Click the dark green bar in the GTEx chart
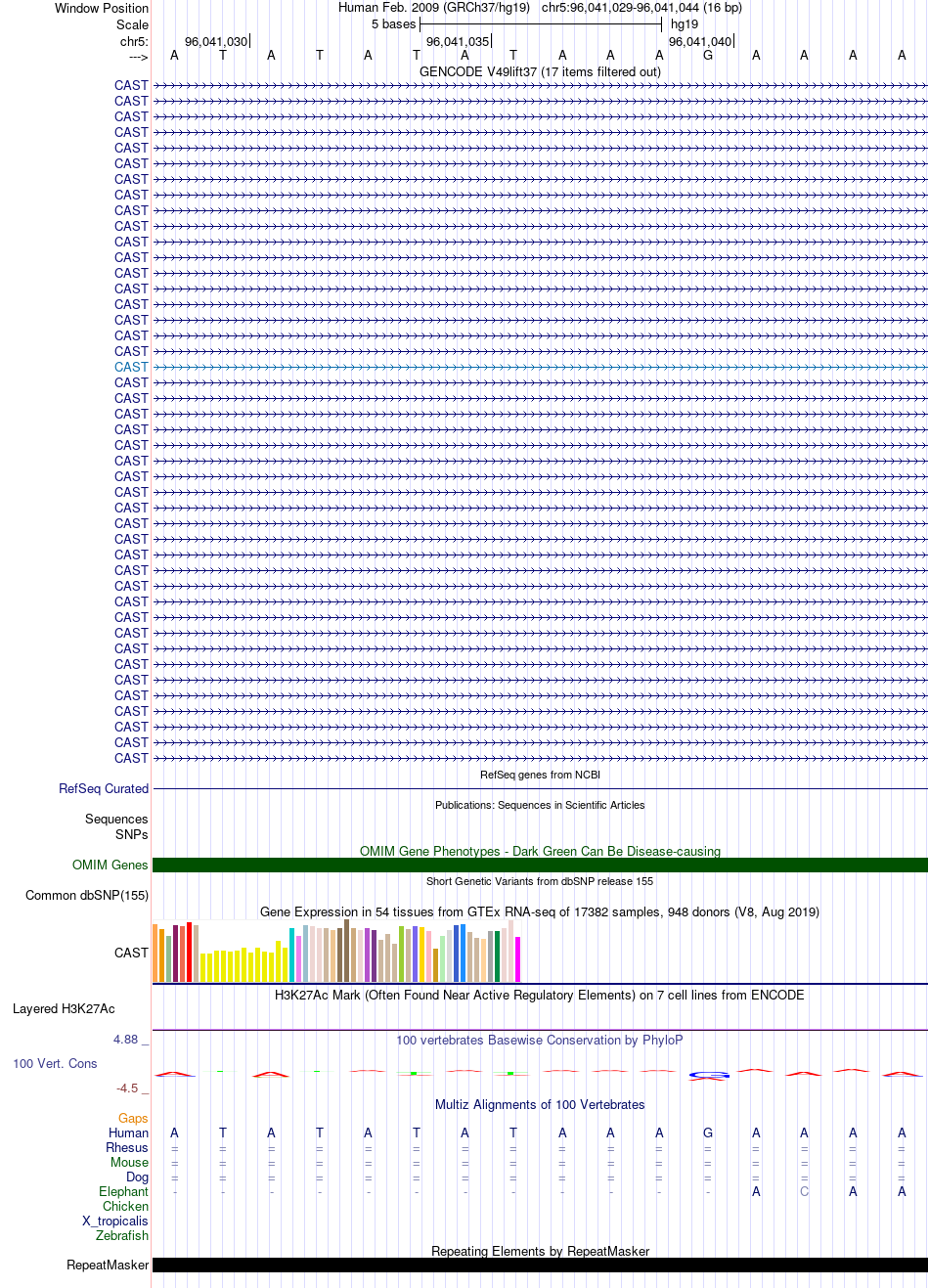929x1288 pixels. [x=498, y=956]
